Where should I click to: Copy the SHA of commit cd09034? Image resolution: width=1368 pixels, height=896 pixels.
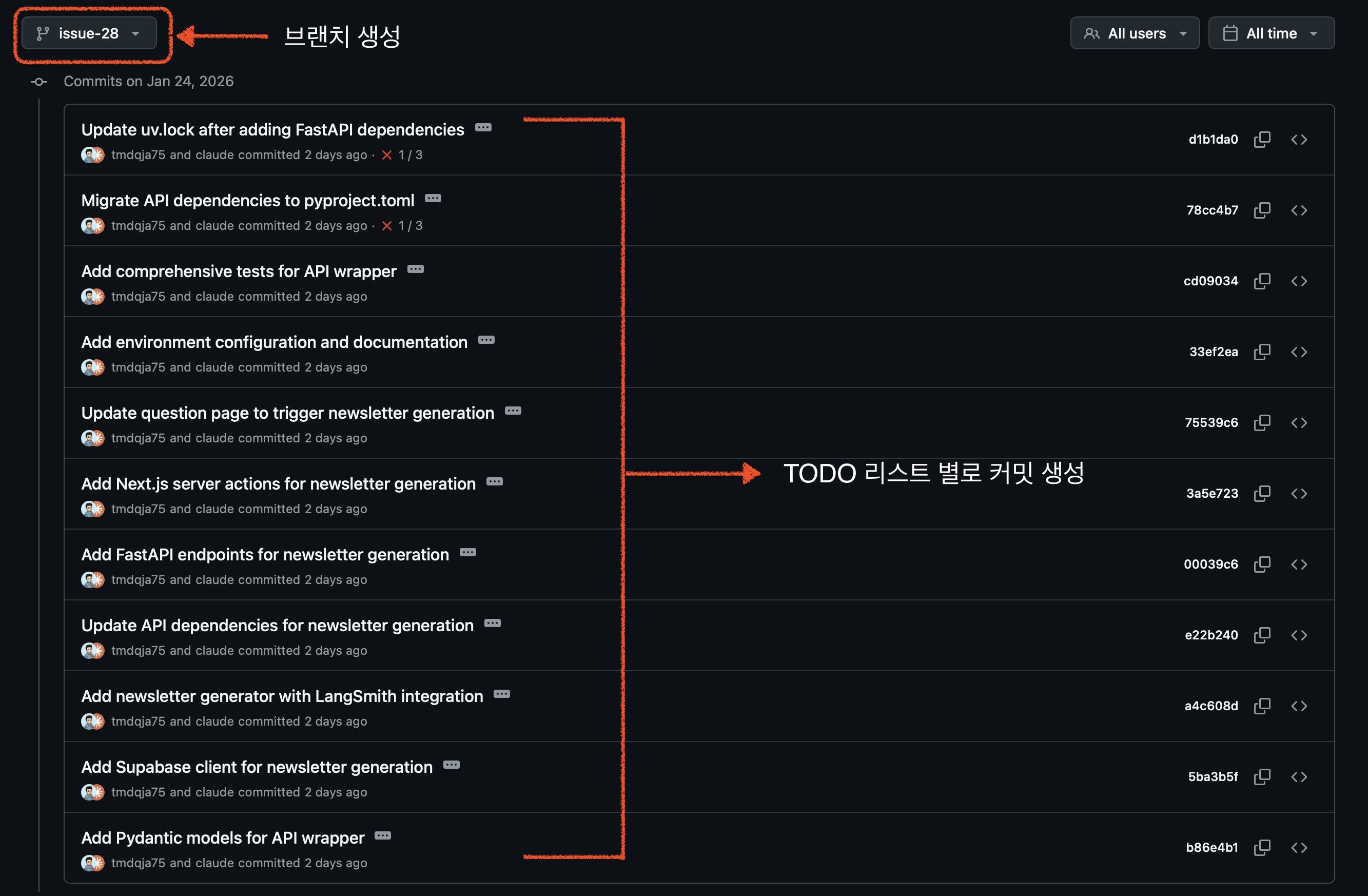click(x=1262, y=281)
